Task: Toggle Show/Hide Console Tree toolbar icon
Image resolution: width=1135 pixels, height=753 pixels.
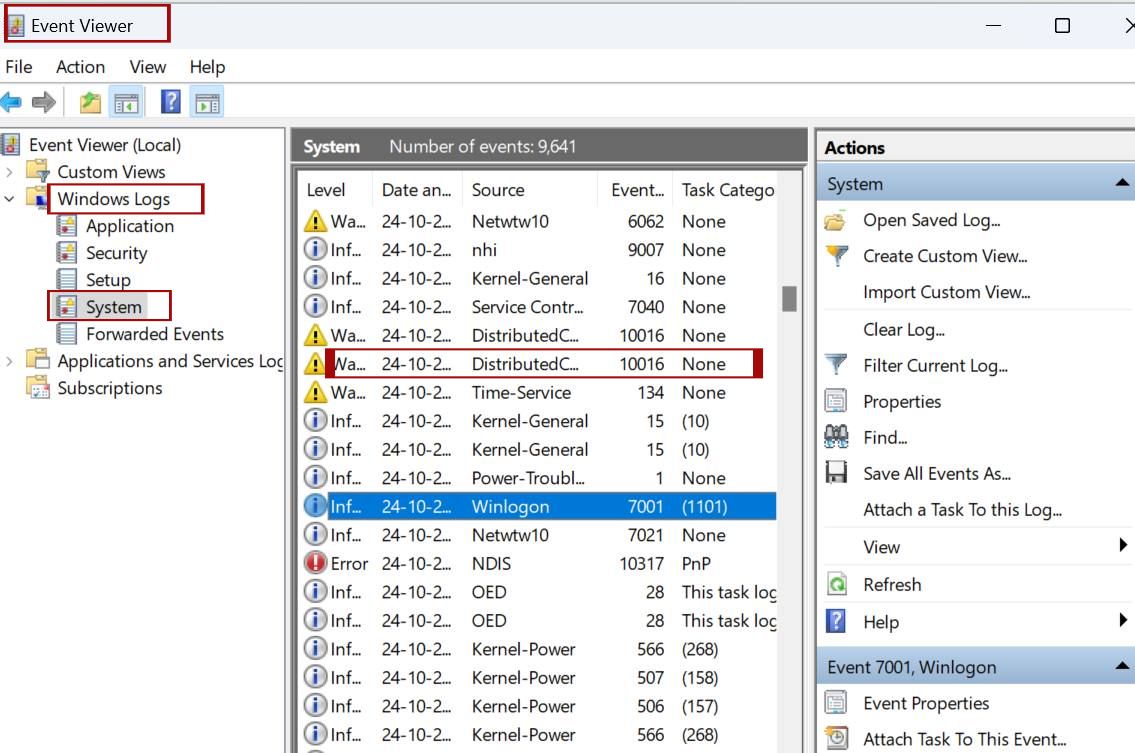Action: tap(125, 102)
